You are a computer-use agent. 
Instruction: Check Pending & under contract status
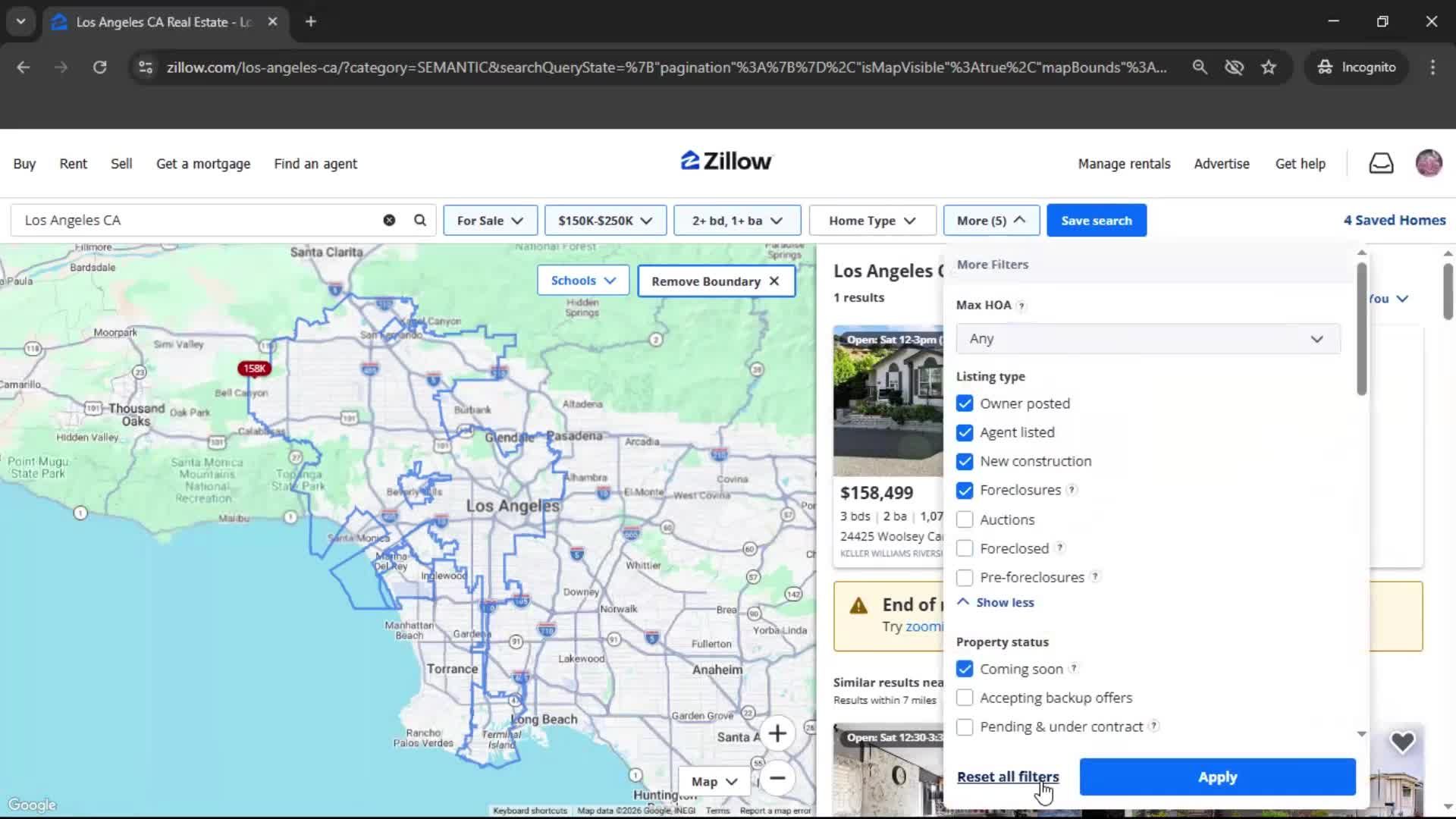coord(965,726)
